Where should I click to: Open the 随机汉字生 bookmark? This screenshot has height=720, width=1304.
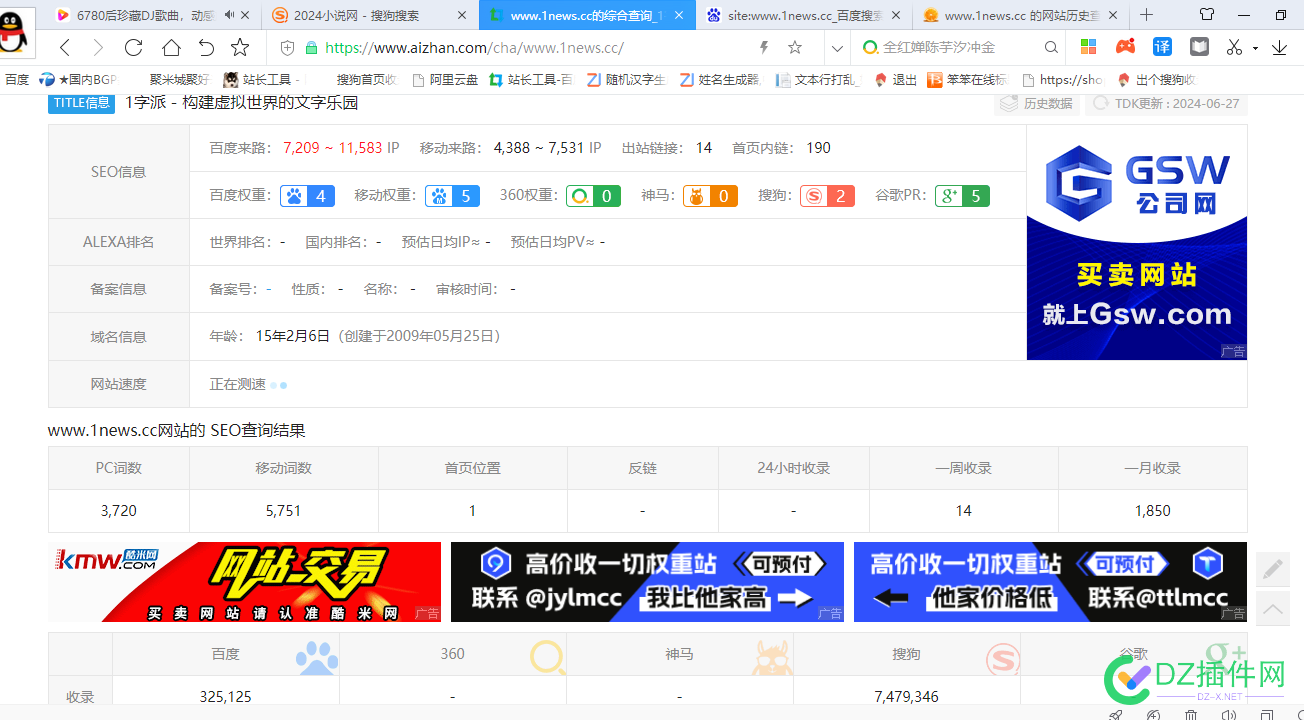click(626, 80)
